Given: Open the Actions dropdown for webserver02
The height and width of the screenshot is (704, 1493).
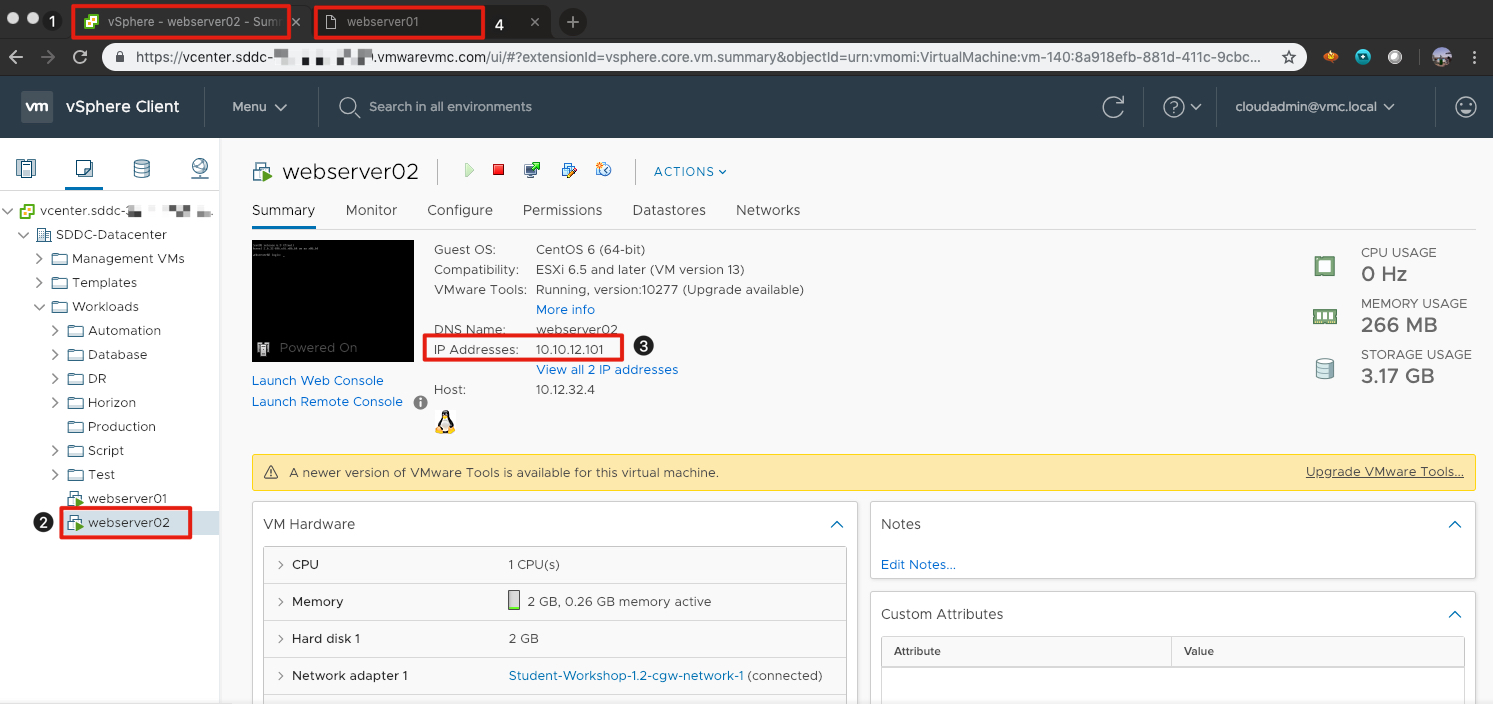Looking at the screenshot, I should tap(689, 171).
